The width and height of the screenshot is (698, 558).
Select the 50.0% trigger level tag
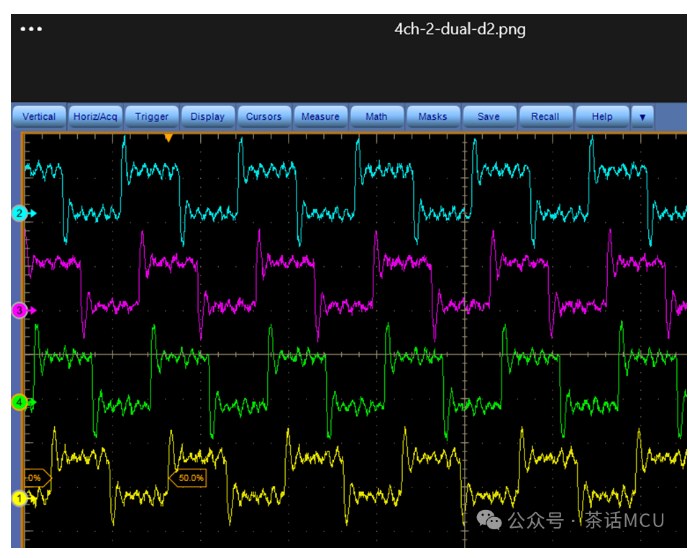[x=188, y=478]
